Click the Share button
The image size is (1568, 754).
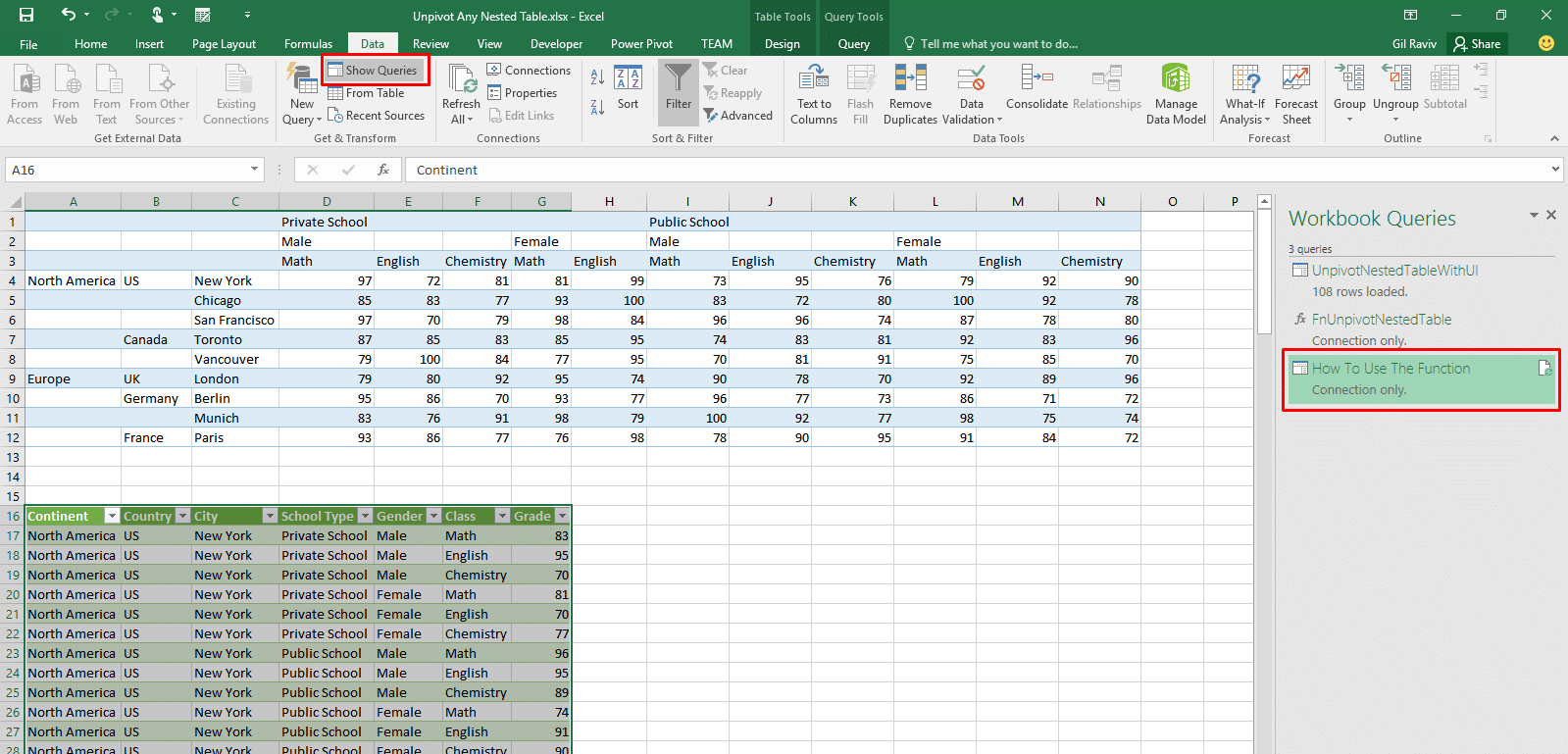pos(1477,44)
